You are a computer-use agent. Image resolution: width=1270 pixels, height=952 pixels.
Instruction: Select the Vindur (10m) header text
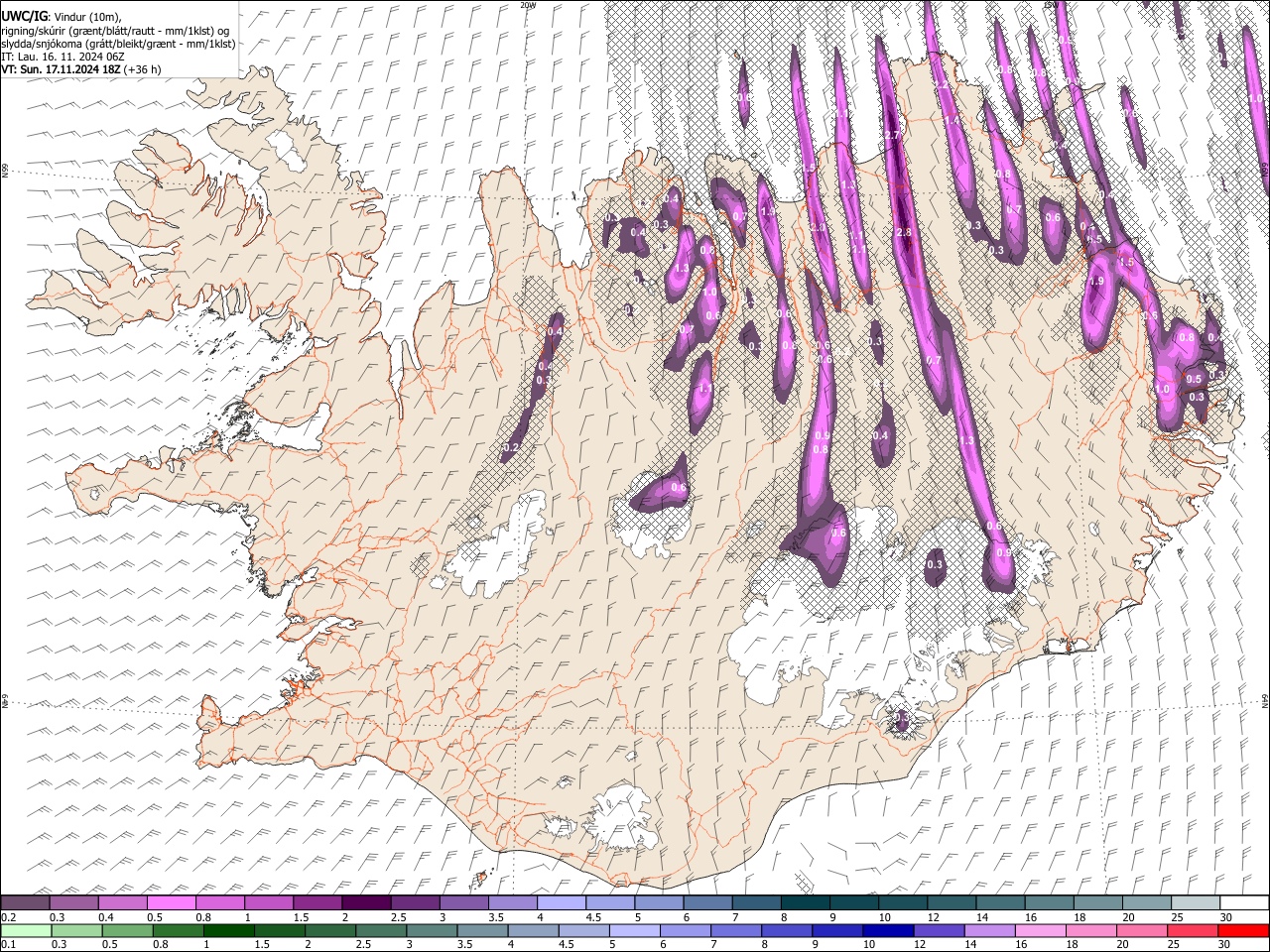click(87, 17)
